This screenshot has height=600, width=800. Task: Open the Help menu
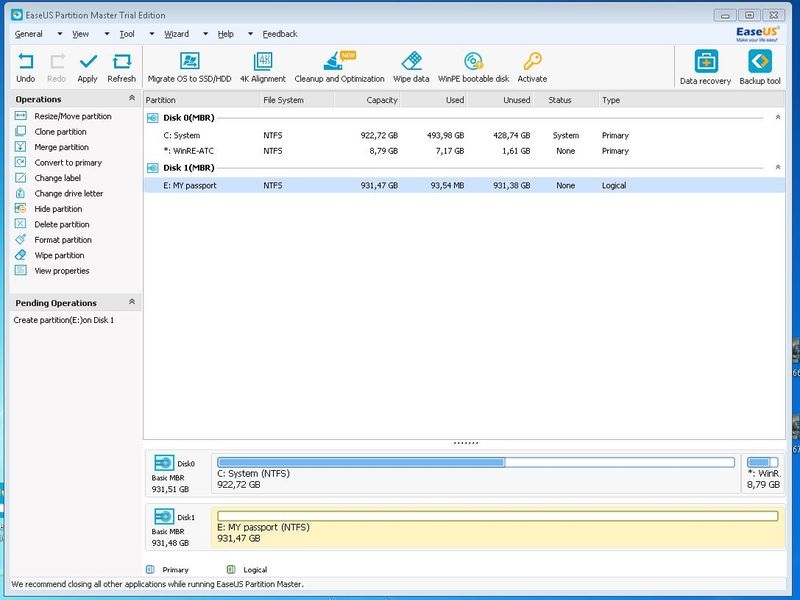coord(226,34)
